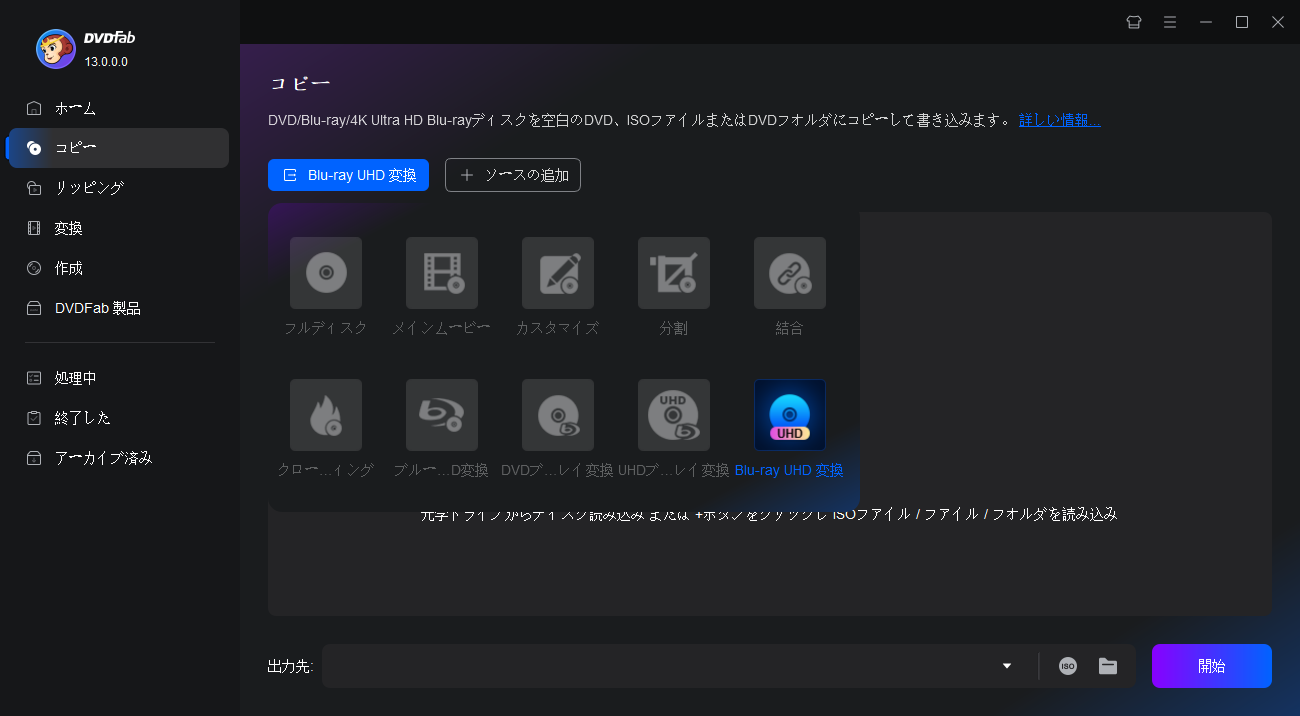The height and width of the screenshot is (716, 1300).
Task: Open アーカイブ済み tasks list
Action: pos(119,458)
